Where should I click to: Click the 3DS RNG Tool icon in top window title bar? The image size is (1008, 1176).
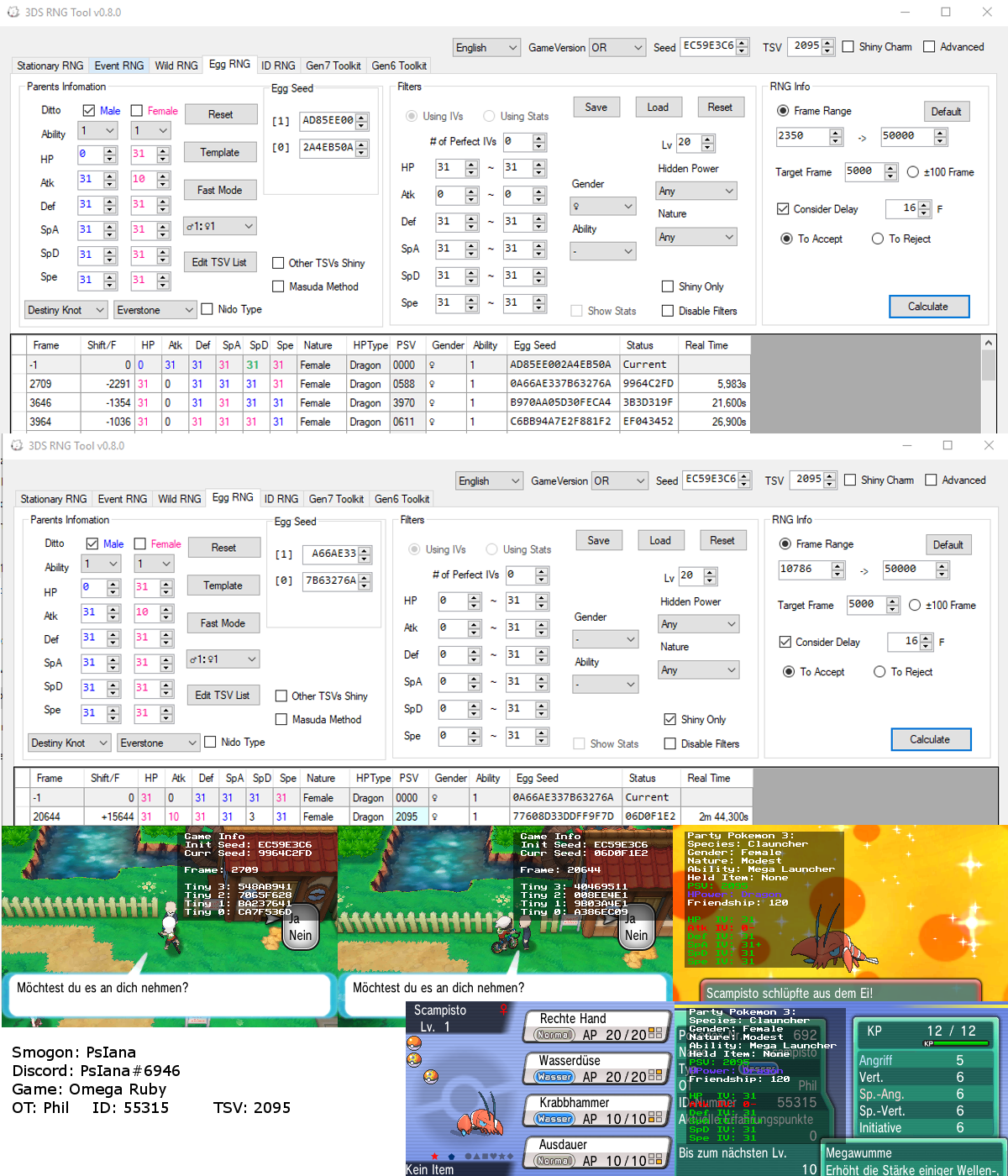(x=15, y=12)
